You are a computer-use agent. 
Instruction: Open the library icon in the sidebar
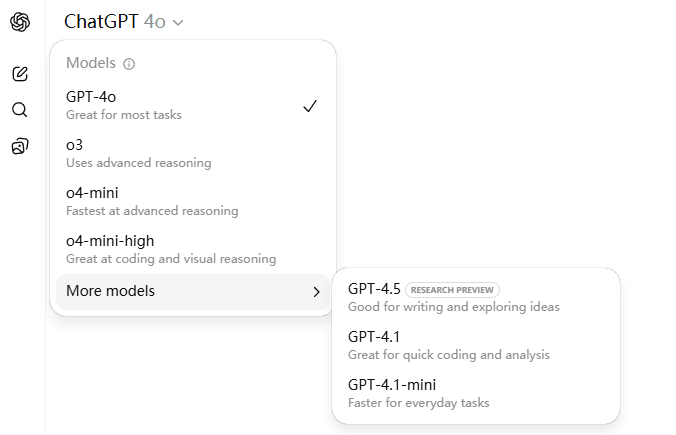[x=20, y=147]
